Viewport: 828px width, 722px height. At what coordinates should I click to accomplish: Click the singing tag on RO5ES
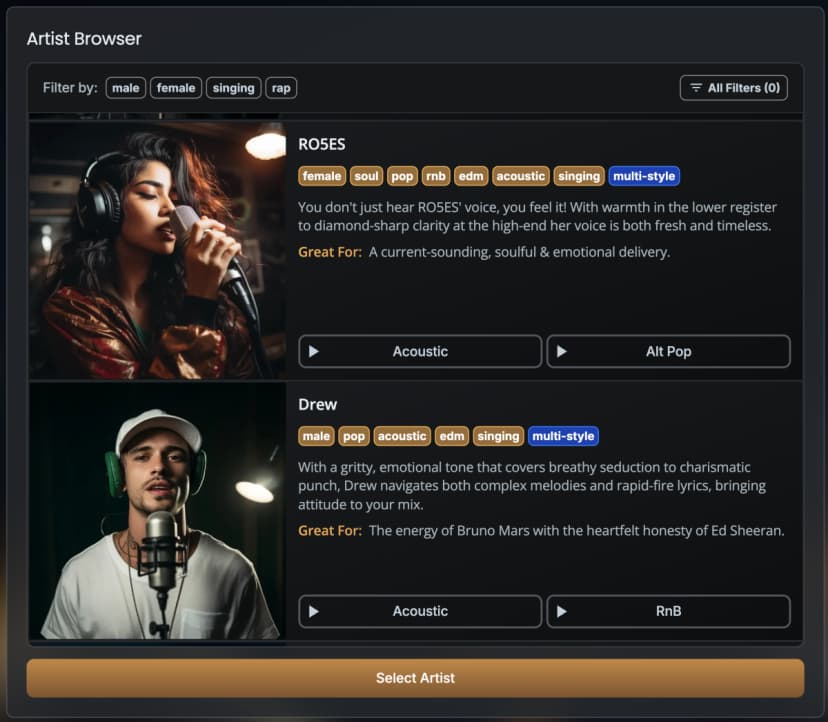coord(579,176)
